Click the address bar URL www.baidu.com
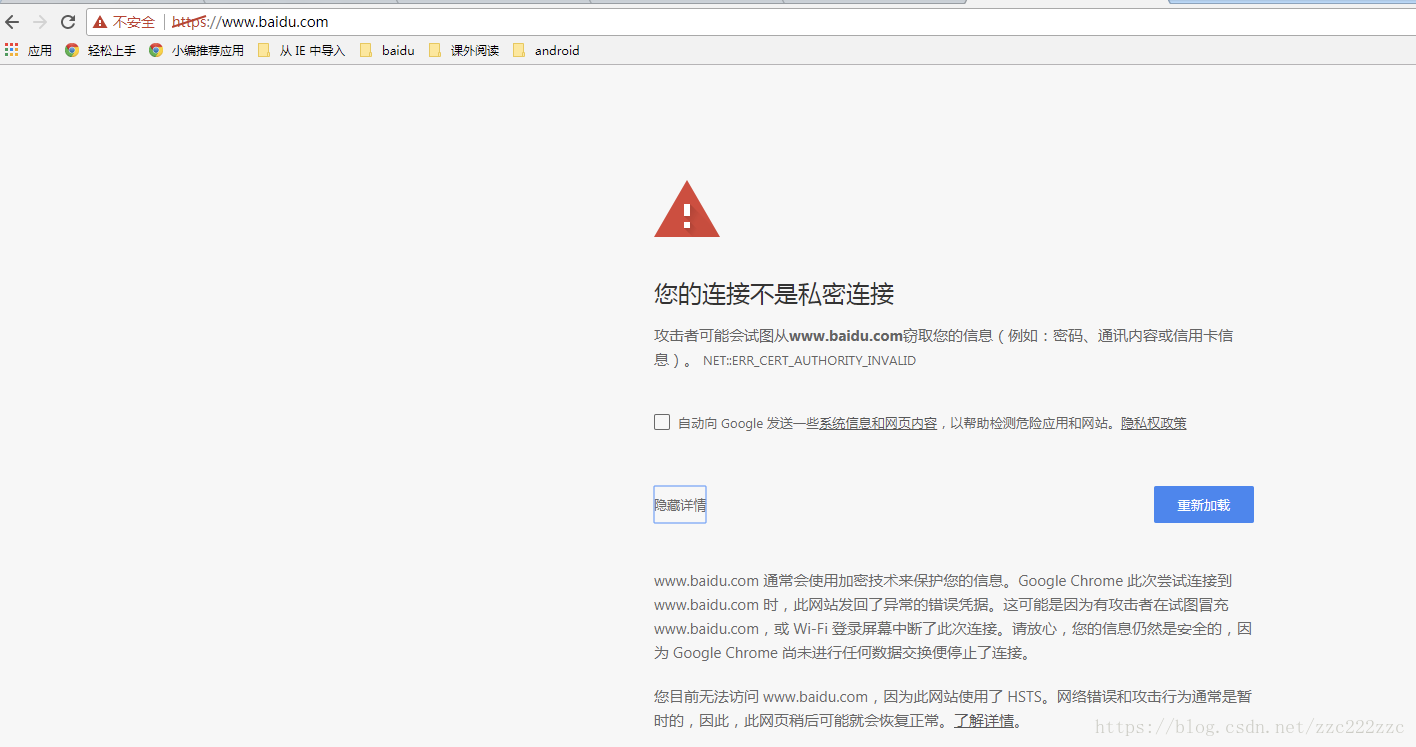The height and width of the screenshot is (747, 1416). click(250, 22)
